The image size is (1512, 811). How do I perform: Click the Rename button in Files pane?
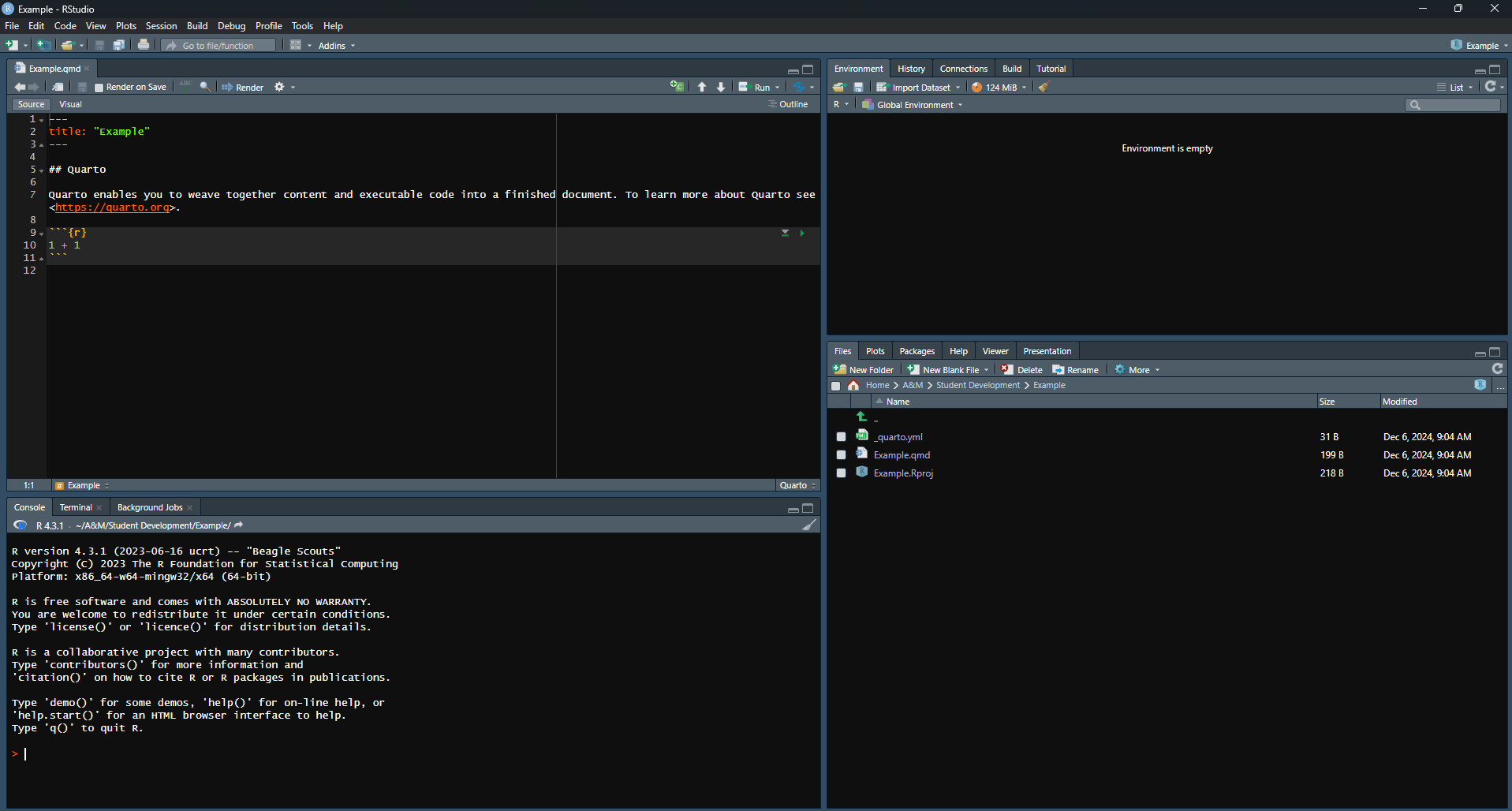(x=1075, y=369)
